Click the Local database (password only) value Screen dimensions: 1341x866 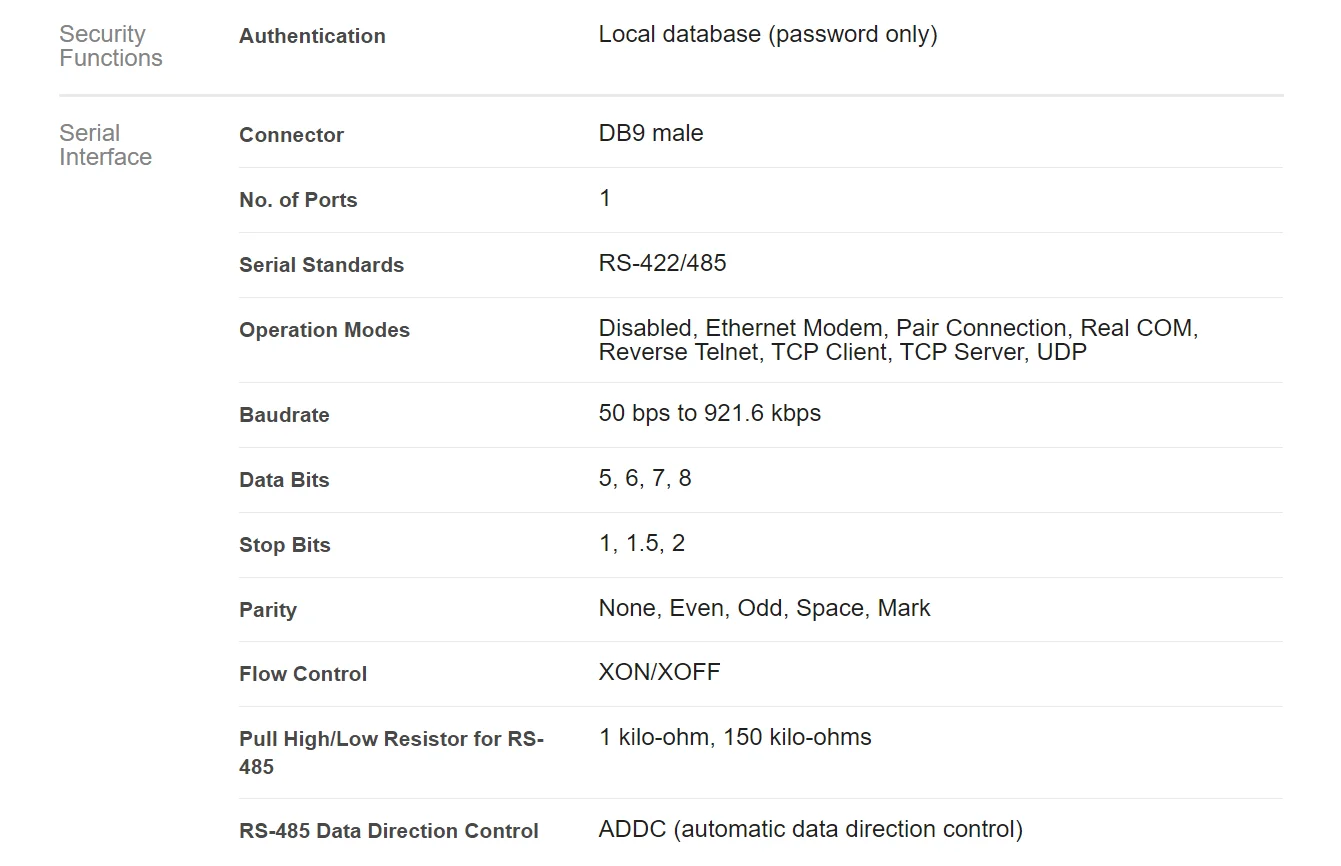[767, 34]
